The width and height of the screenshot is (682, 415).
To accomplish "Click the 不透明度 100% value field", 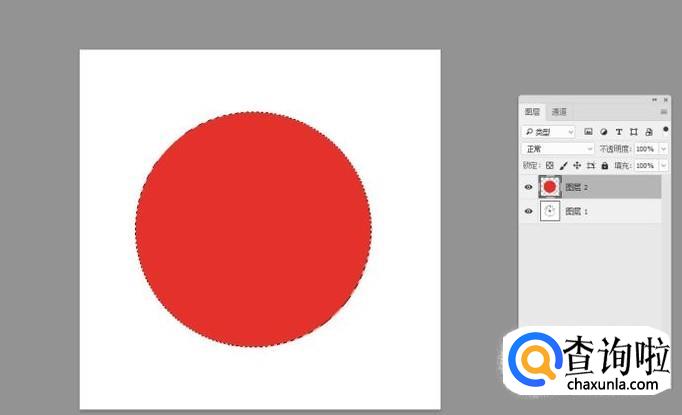I will 647,149.
